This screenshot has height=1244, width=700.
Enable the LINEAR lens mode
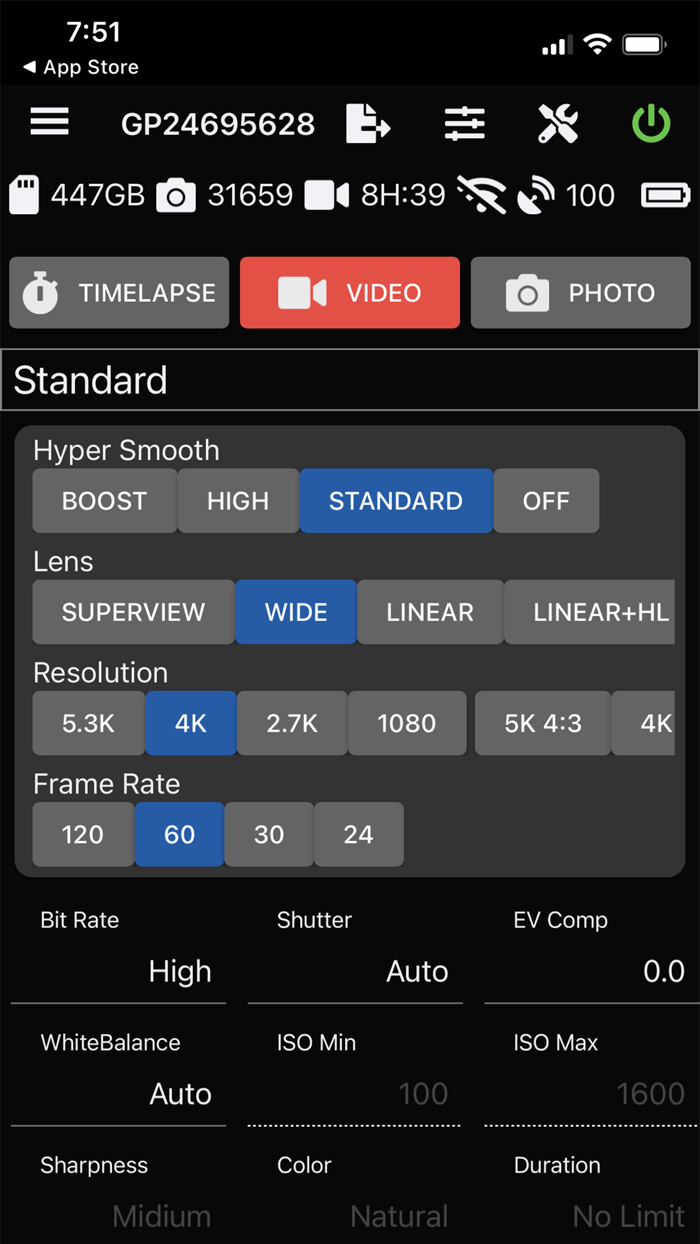click(430, 612)
